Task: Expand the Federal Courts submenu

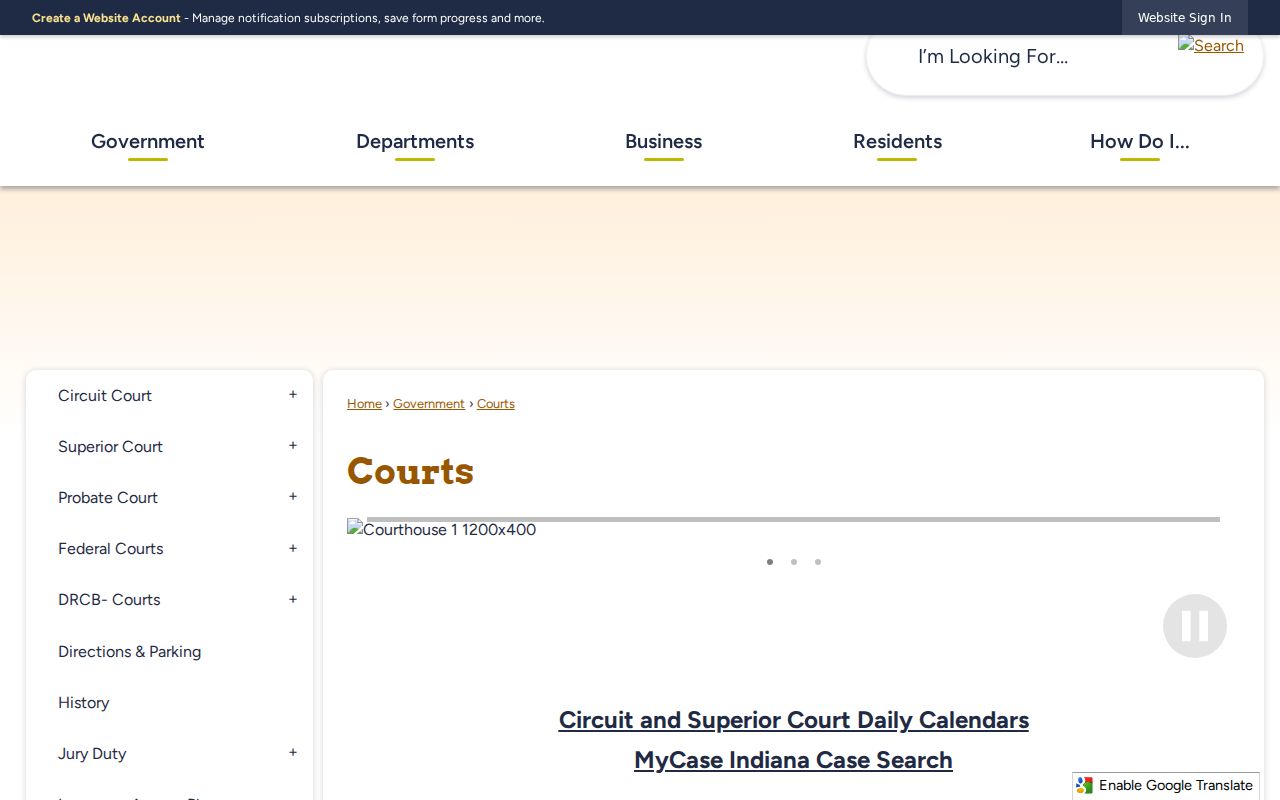Action: 293,549
